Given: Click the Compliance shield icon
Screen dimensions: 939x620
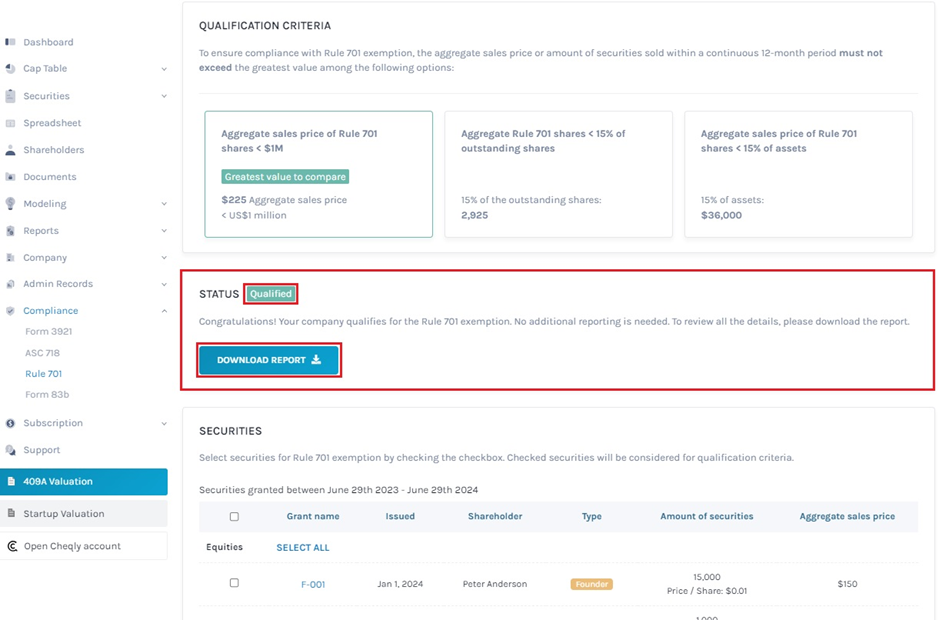Looking at the screenshot, I should (x=10, y=311).
